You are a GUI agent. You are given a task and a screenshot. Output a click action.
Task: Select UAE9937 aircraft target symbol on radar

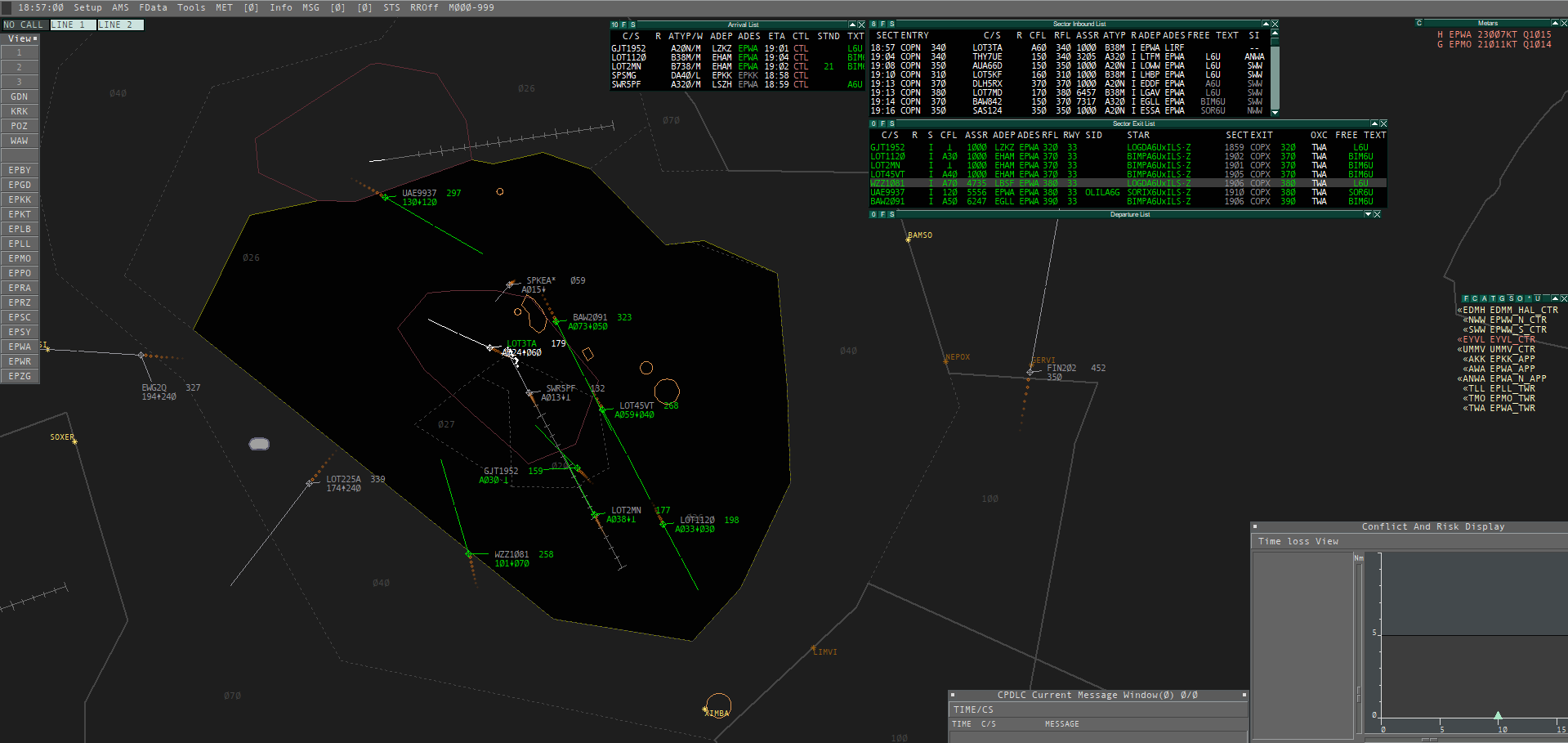pyautogui.click(x=385, y=197)
